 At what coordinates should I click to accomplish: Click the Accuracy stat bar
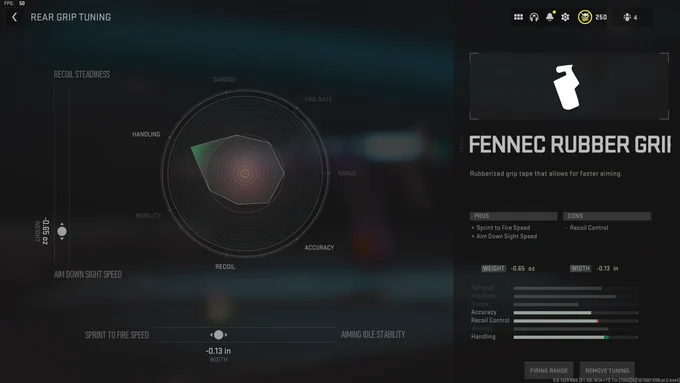click(x=575, y=313)
